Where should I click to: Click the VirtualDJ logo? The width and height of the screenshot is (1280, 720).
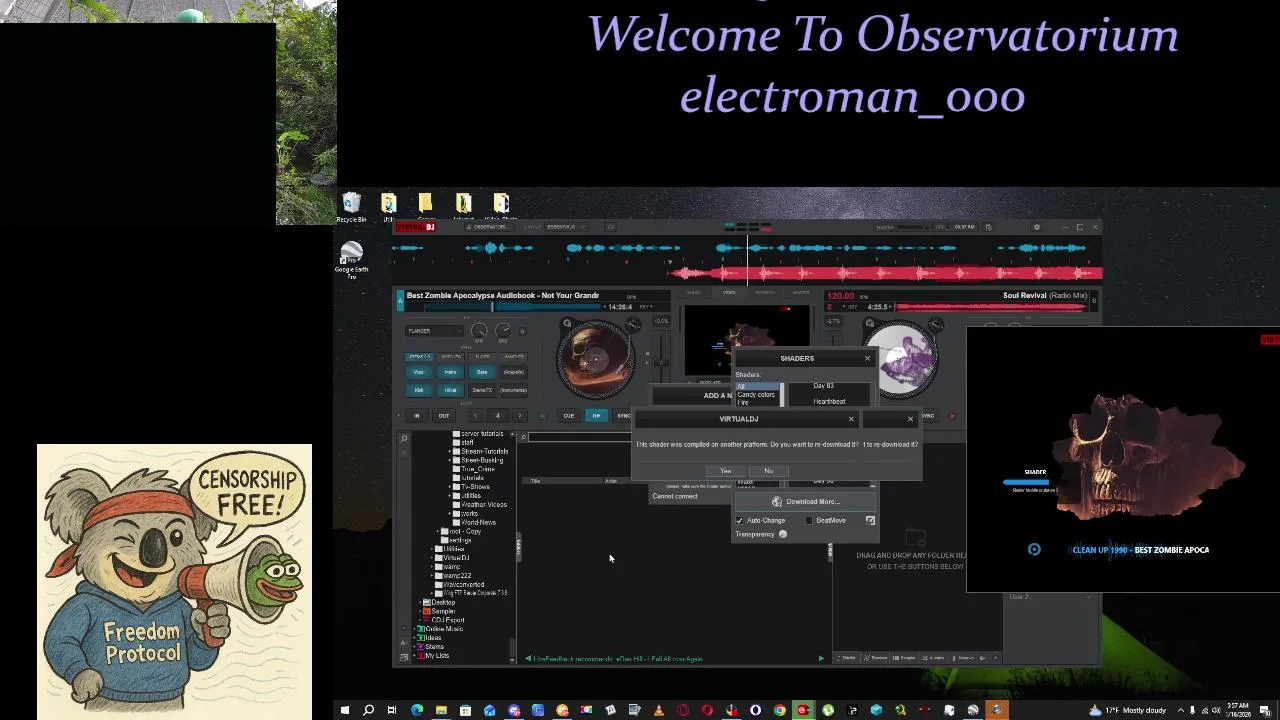tap(416, 227)
